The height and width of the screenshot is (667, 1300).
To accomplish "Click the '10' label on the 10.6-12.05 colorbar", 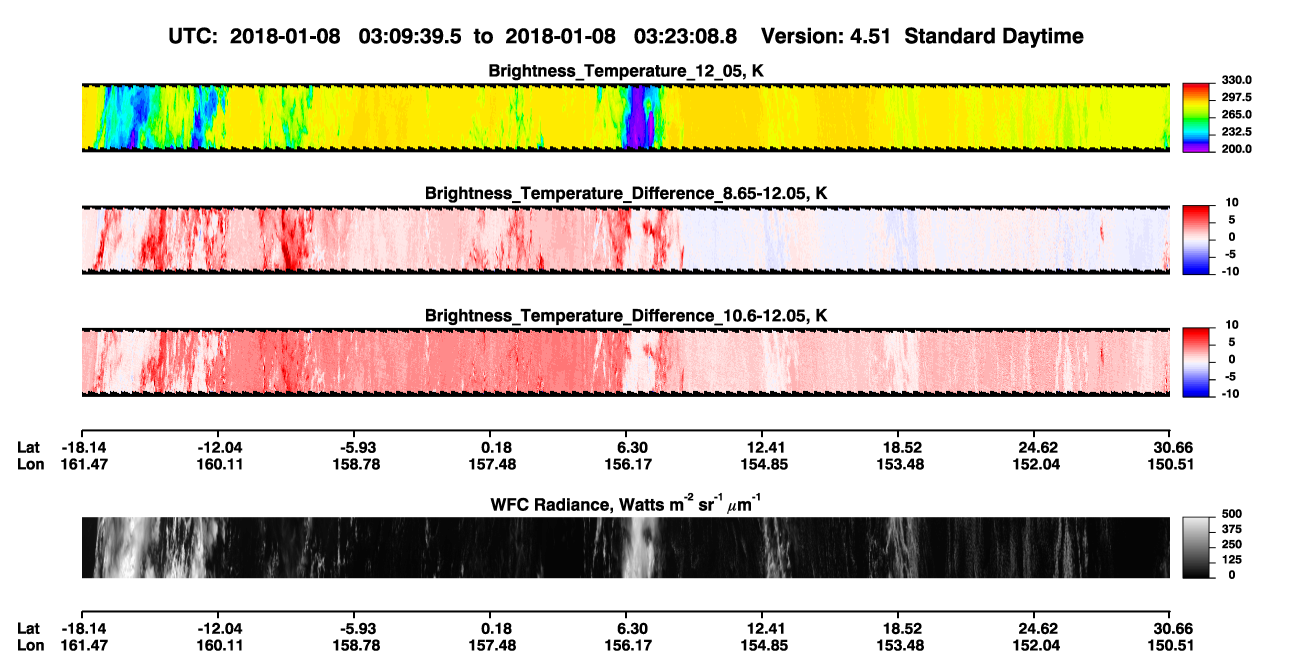I will (1232, 325).
